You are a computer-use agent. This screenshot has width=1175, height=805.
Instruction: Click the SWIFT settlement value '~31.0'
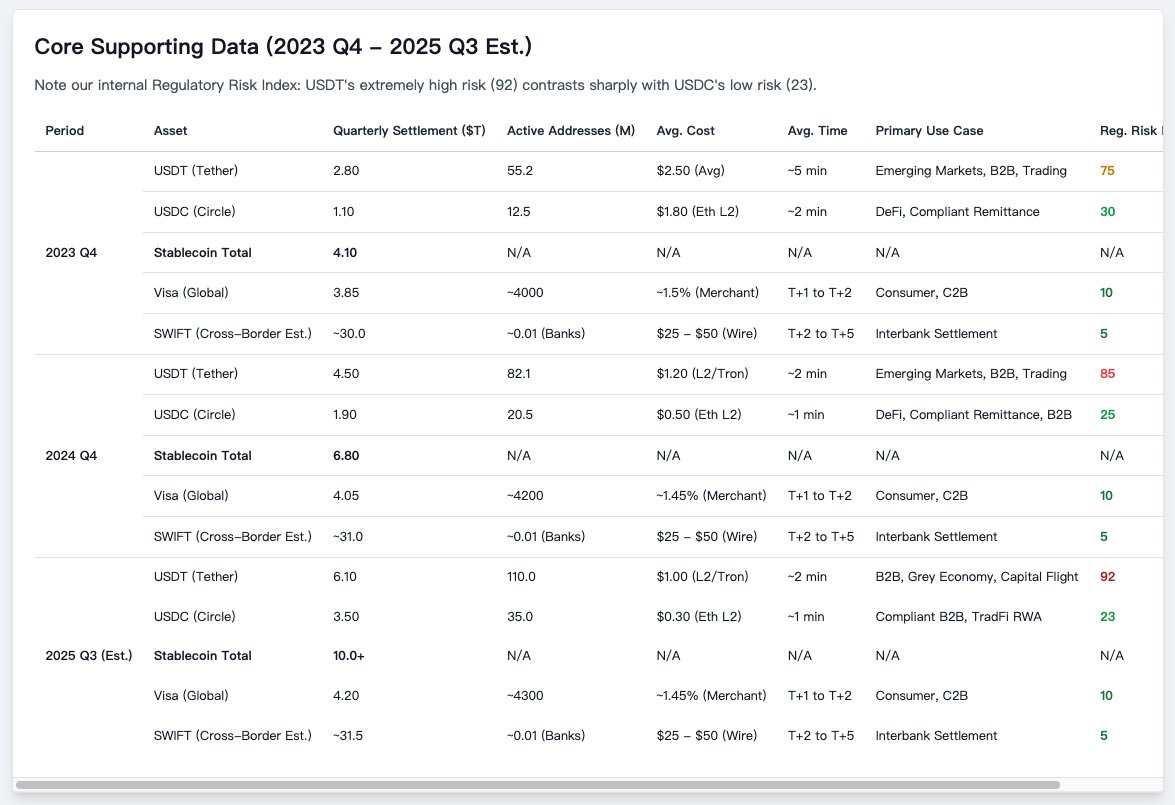(x=348, y=537)
